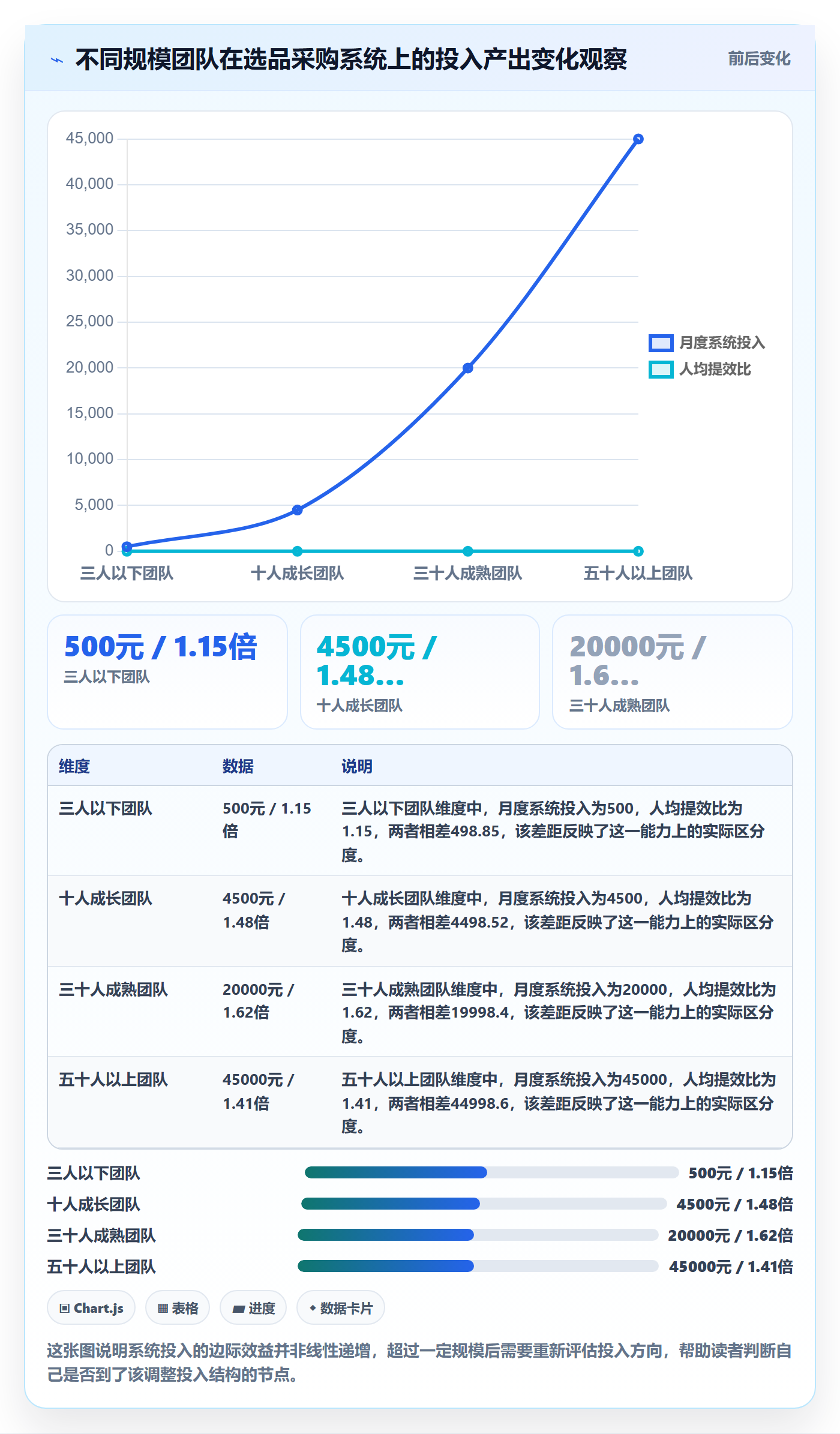Click the progress bar for 三人以下团队

click(x=491, y=1172)
